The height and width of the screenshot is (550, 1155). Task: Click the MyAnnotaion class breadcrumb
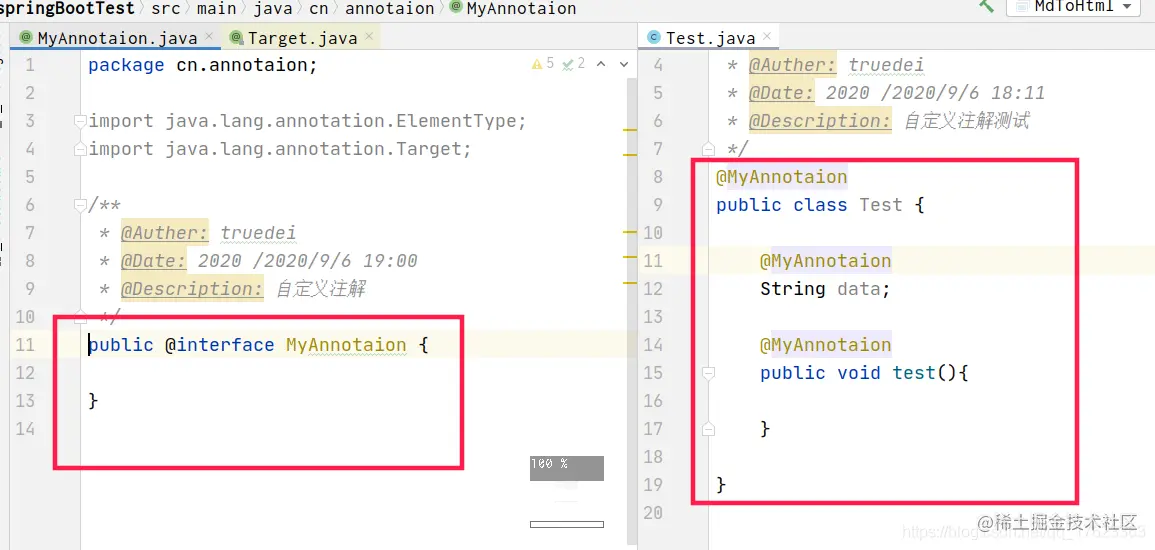pyautogui.click(x=513, y=8)
